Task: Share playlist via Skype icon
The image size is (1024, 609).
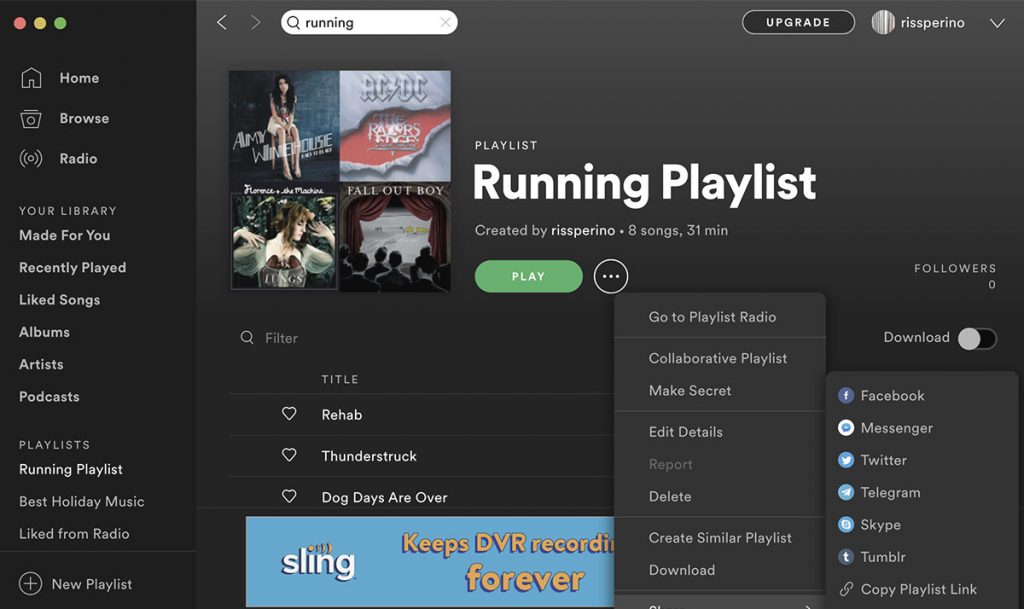Action: (x=846, y=524)
